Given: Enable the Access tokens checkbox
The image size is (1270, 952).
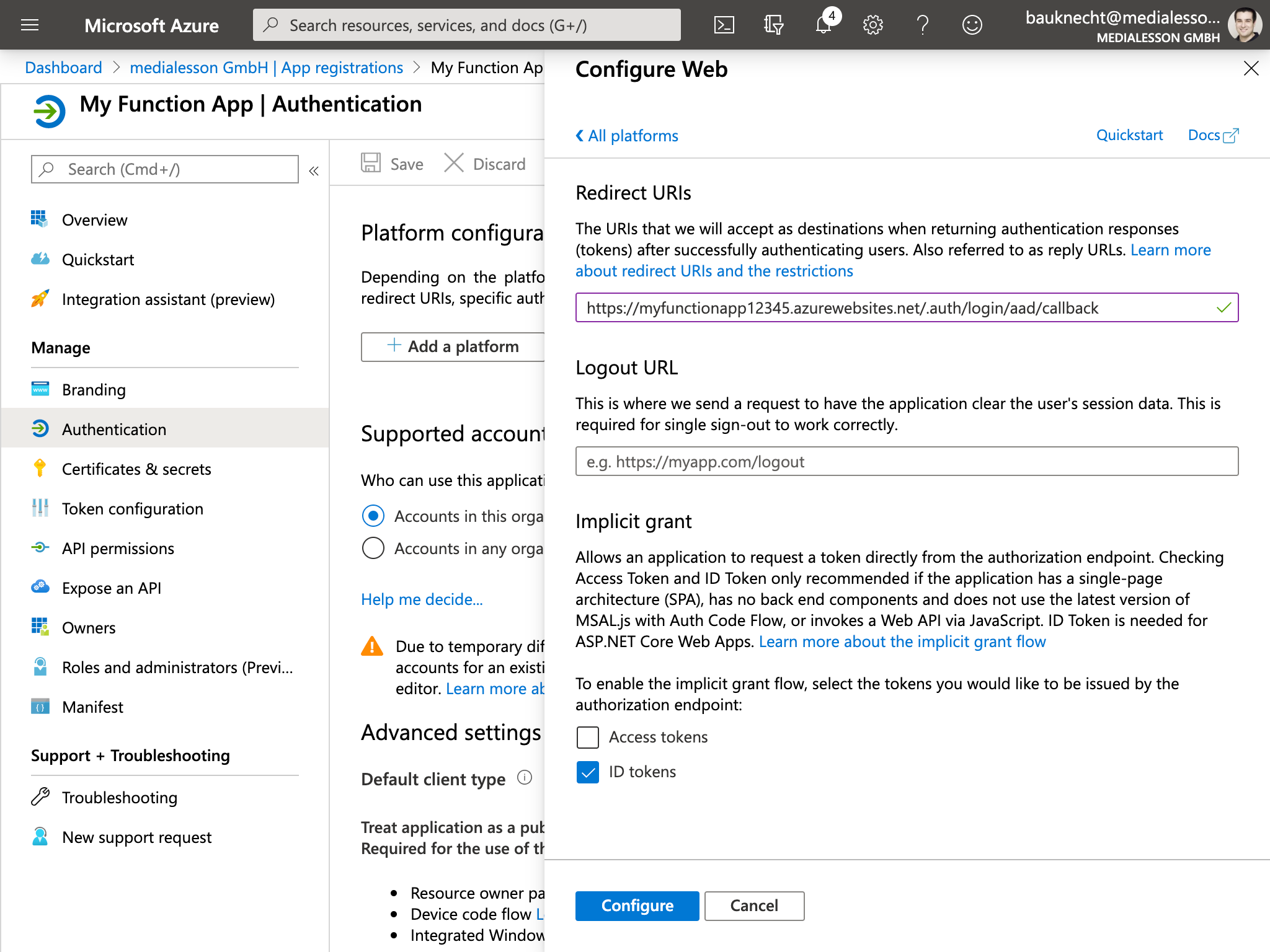Looking at the screenshot, I should pyautogui.click(x=588, y=737).
